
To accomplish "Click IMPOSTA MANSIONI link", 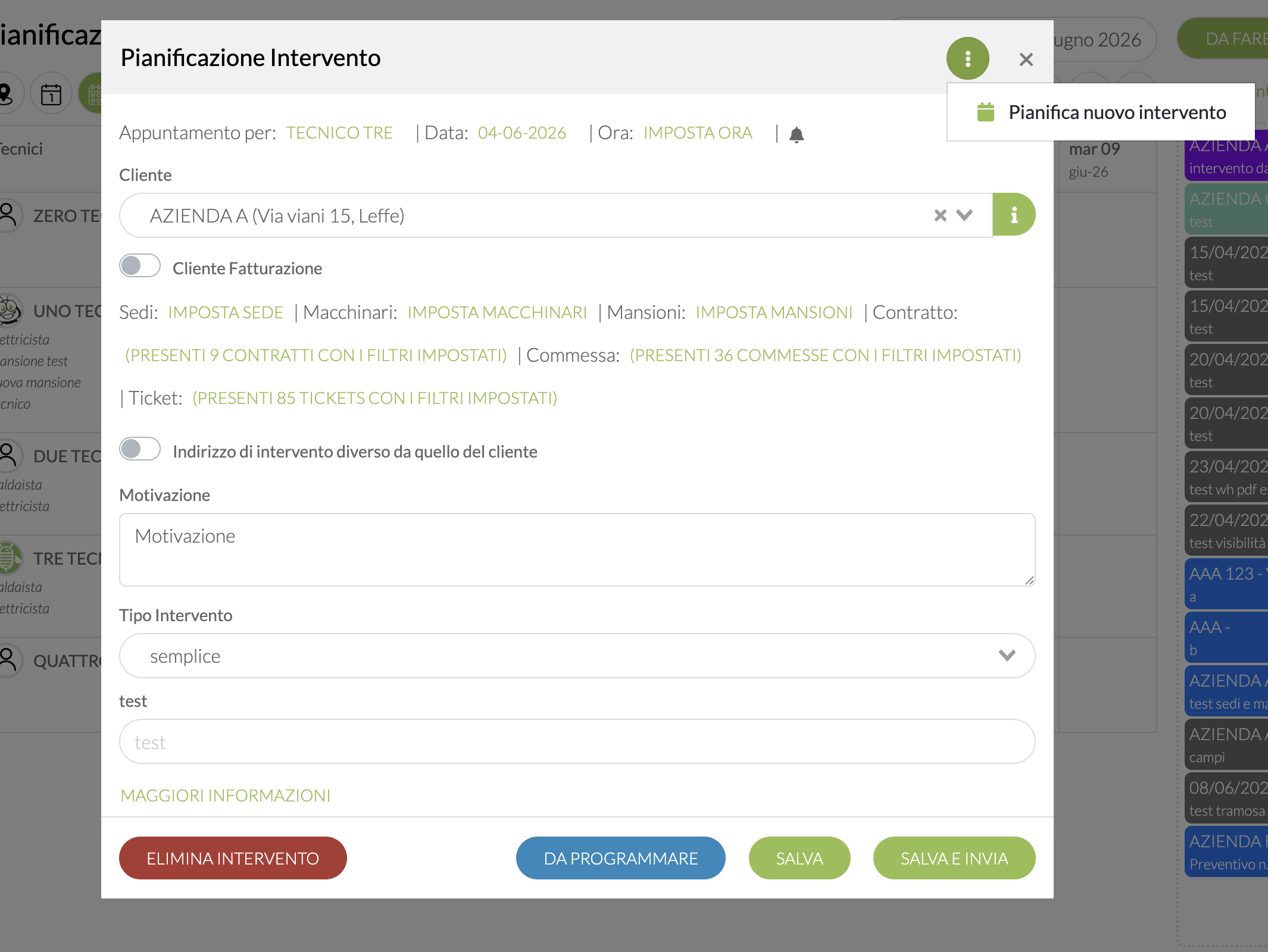I will [x=774, y=312].
